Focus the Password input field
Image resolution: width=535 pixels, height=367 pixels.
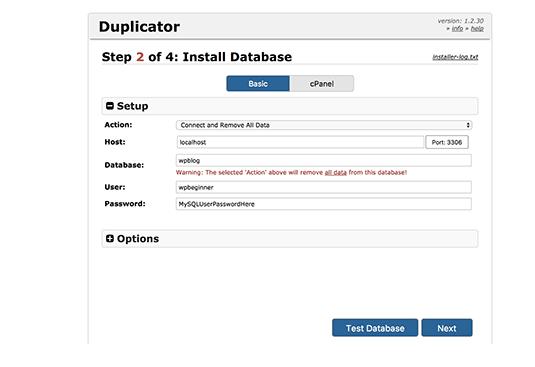pos(324,204)
